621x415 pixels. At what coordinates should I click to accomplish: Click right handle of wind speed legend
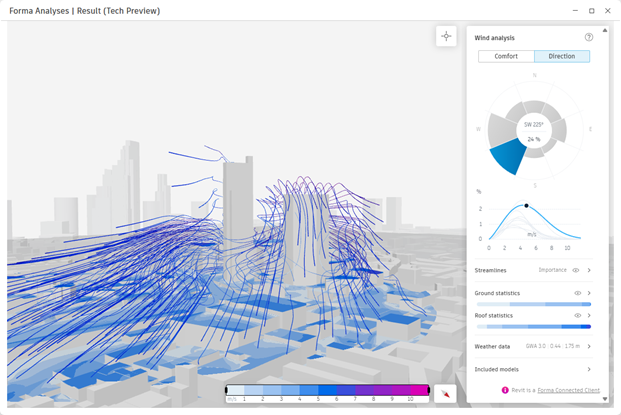[429, 390]
